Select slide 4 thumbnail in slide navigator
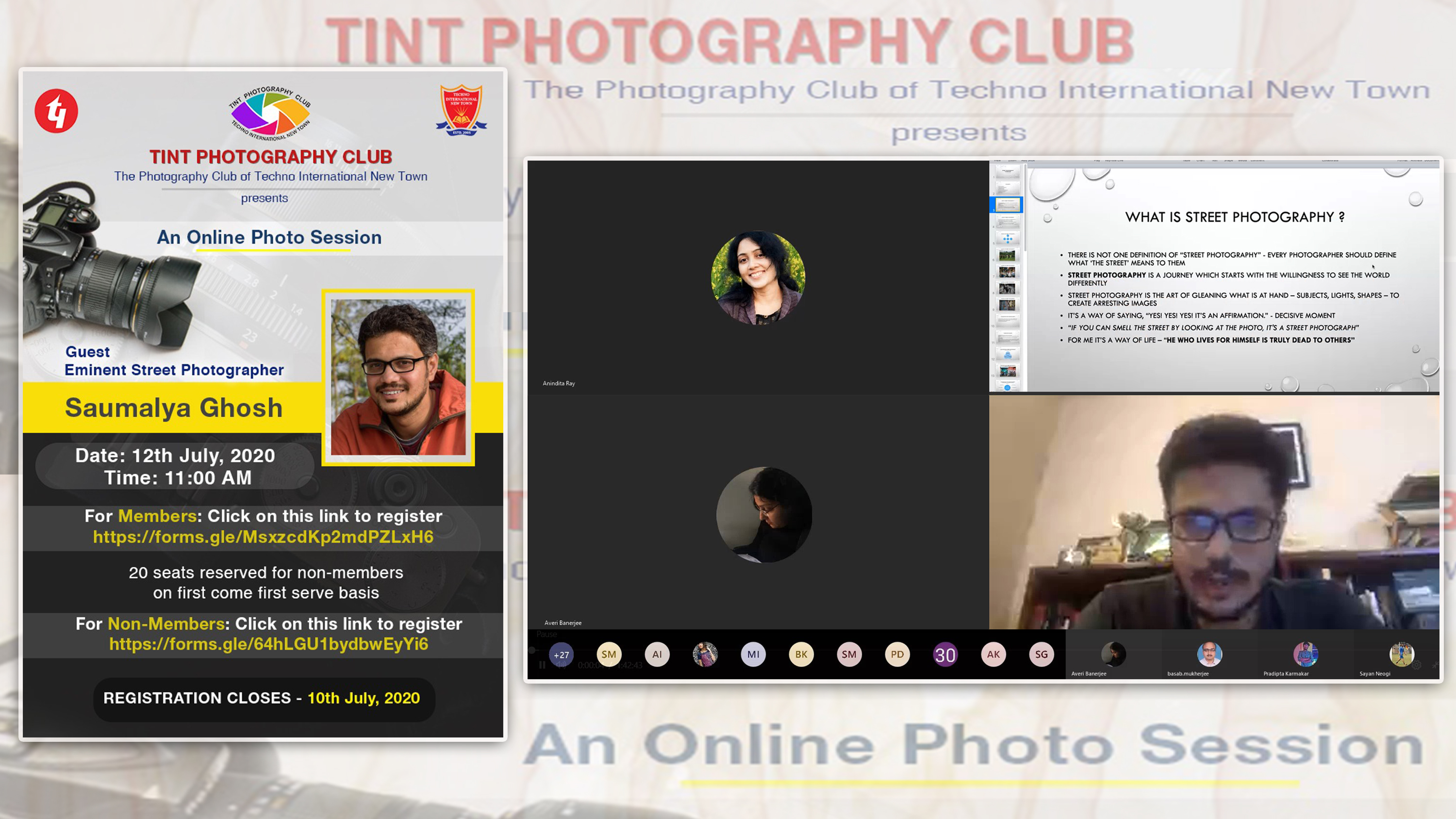The image size is (1456, 819). (1008, 222)
